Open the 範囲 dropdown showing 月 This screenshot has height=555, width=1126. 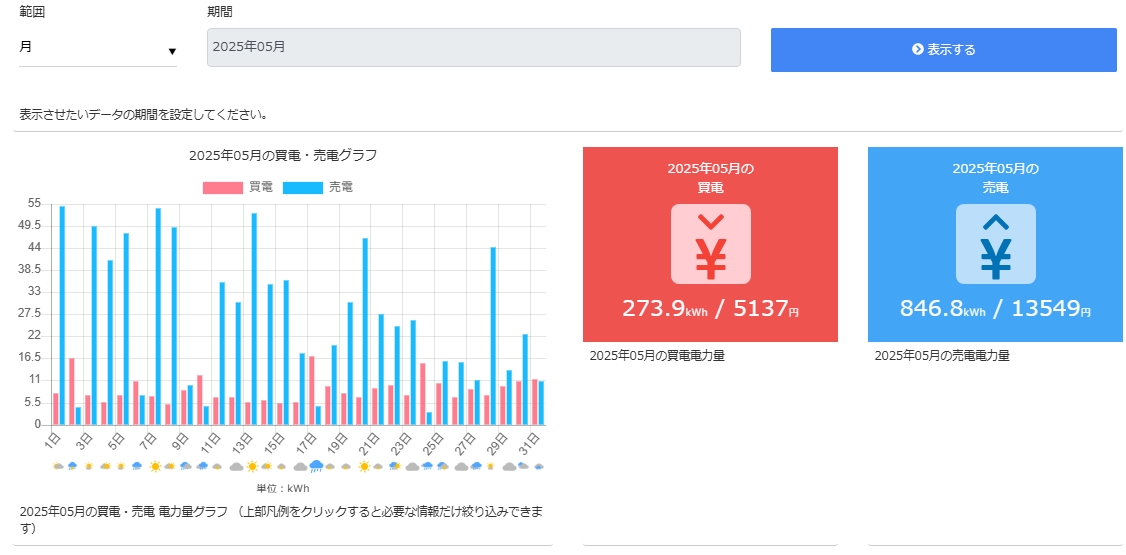click(98, 48)
